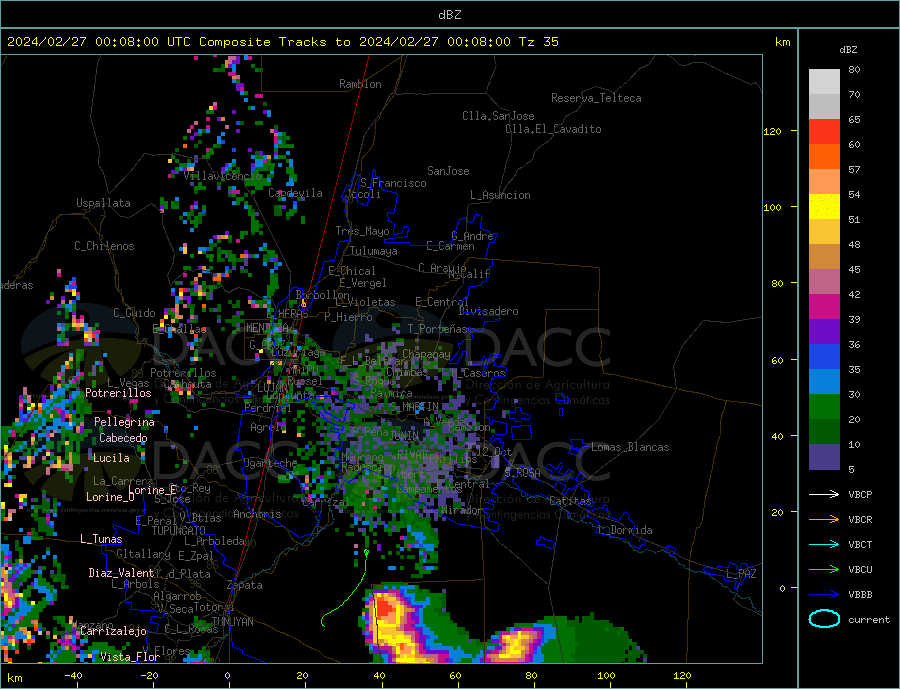Select the dark orange 57–60 dBZ swatch

pyautogui.click(x=824, y=157)
